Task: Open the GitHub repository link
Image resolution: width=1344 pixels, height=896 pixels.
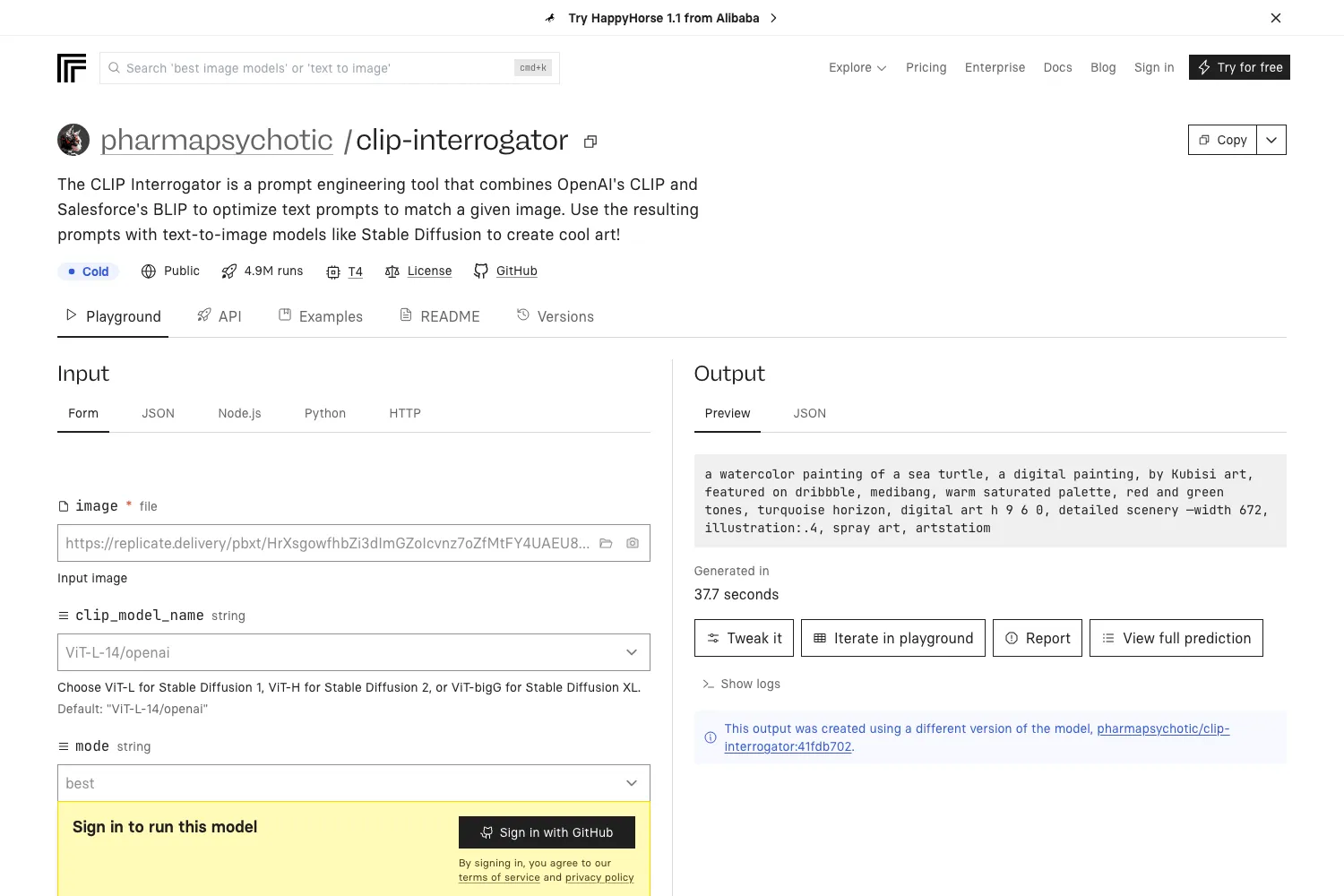Action: (x=517, y=271)
